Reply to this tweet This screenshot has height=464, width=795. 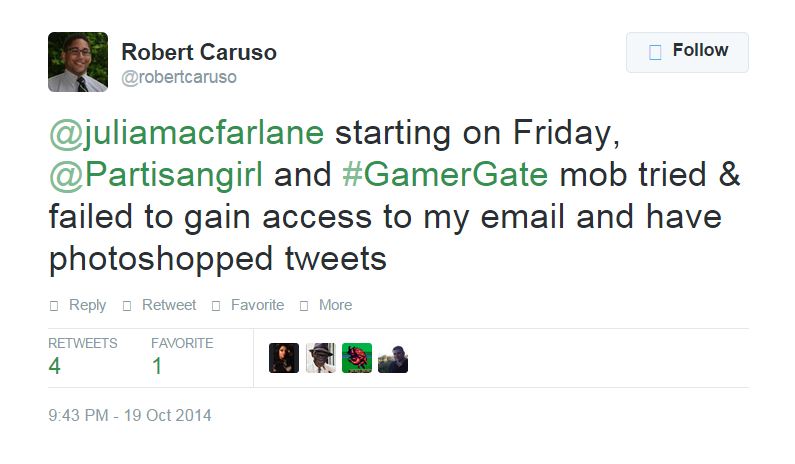(x=78, y=305)
